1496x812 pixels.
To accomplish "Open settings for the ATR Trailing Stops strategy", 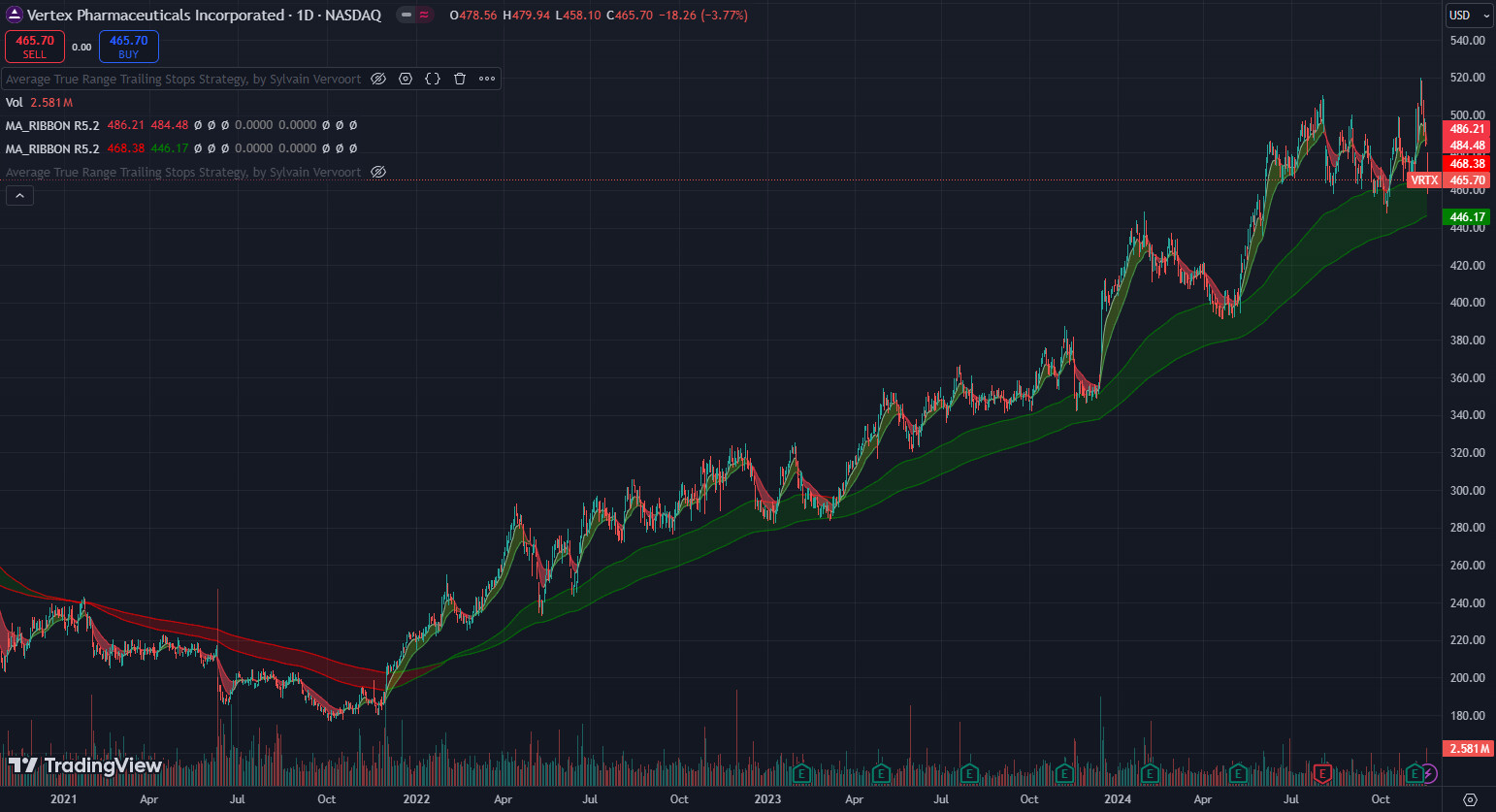I will (x=406, y=79).
